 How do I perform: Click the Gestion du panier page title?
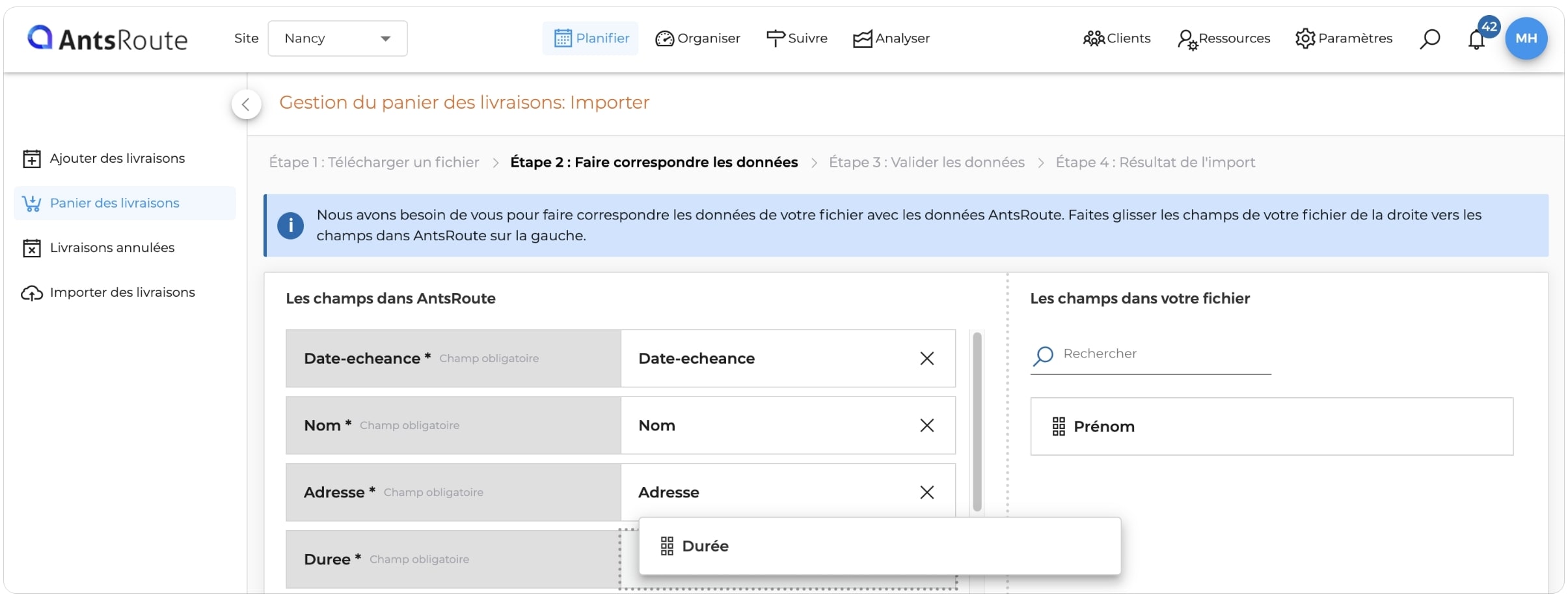pyautogui.click(x=465, y=103)
